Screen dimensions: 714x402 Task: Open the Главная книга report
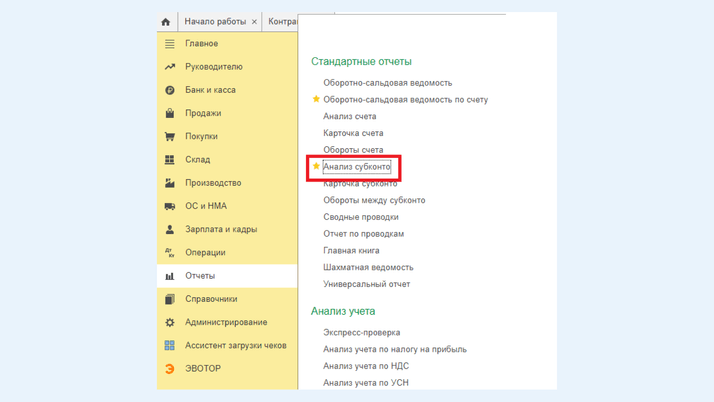point(351,251)
